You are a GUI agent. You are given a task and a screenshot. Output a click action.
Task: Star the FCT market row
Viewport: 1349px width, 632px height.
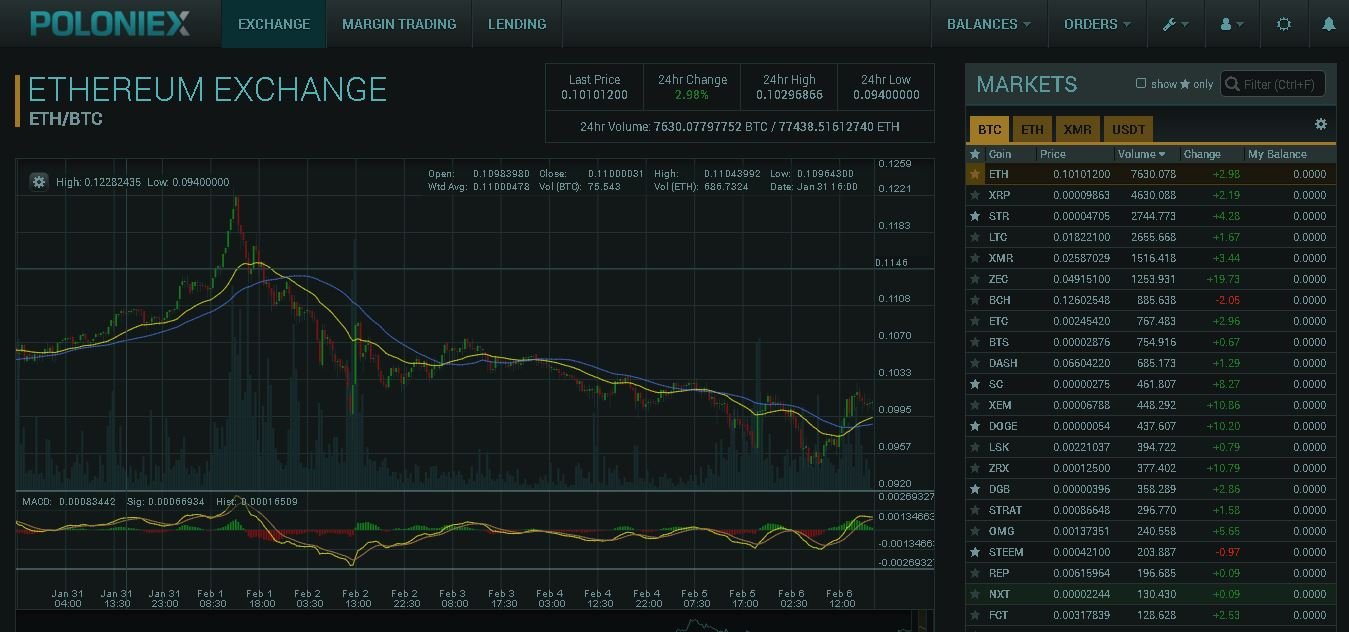974,615
